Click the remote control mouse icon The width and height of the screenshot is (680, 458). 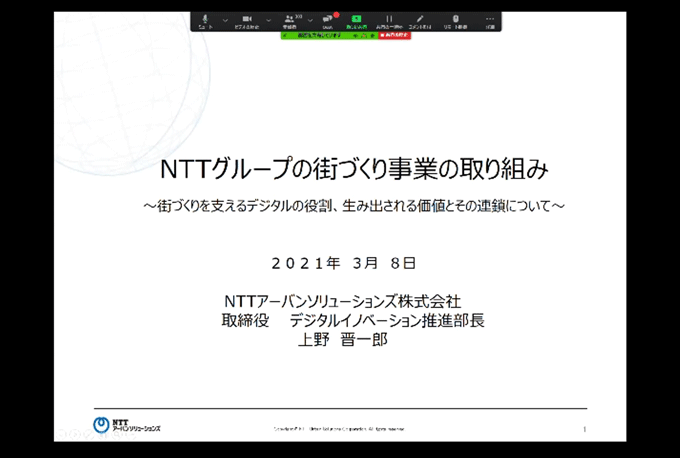(x=455, y=21)
